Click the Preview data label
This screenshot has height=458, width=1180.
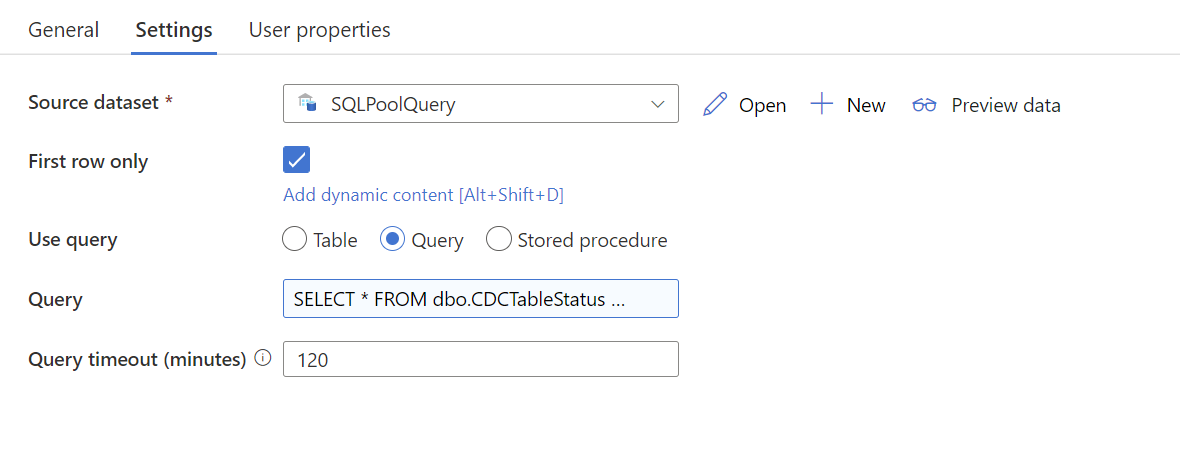coord(1006,105)
